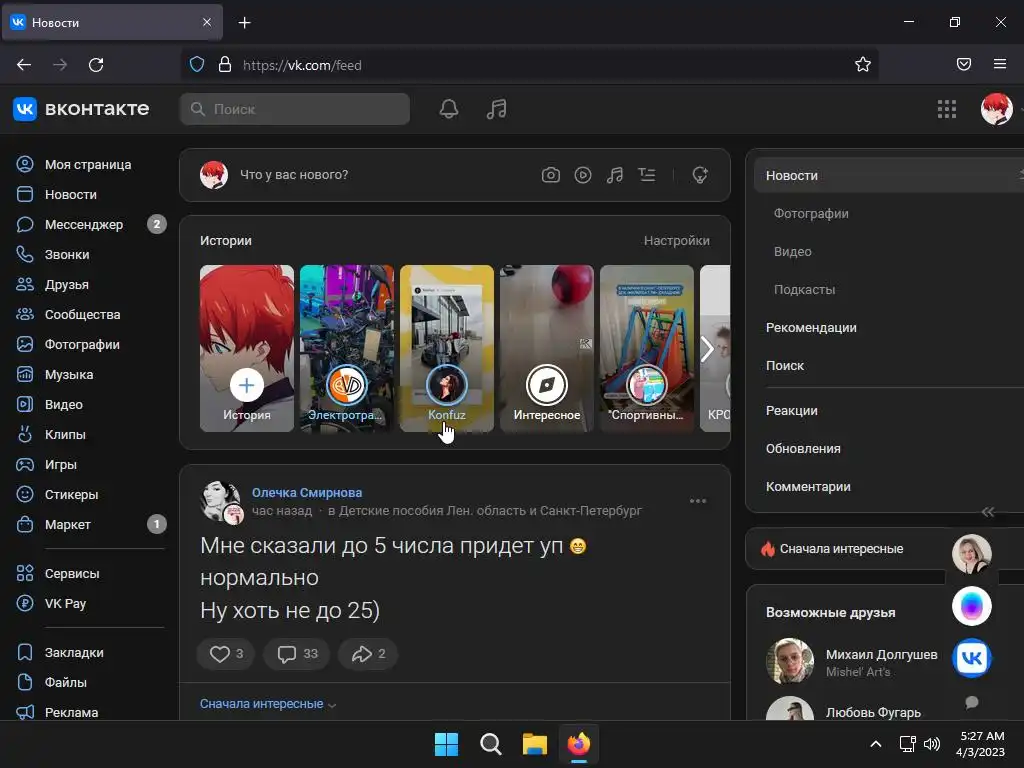Open the article editor icon
The image size is (1024, 768).
click(x=647, y=175)
